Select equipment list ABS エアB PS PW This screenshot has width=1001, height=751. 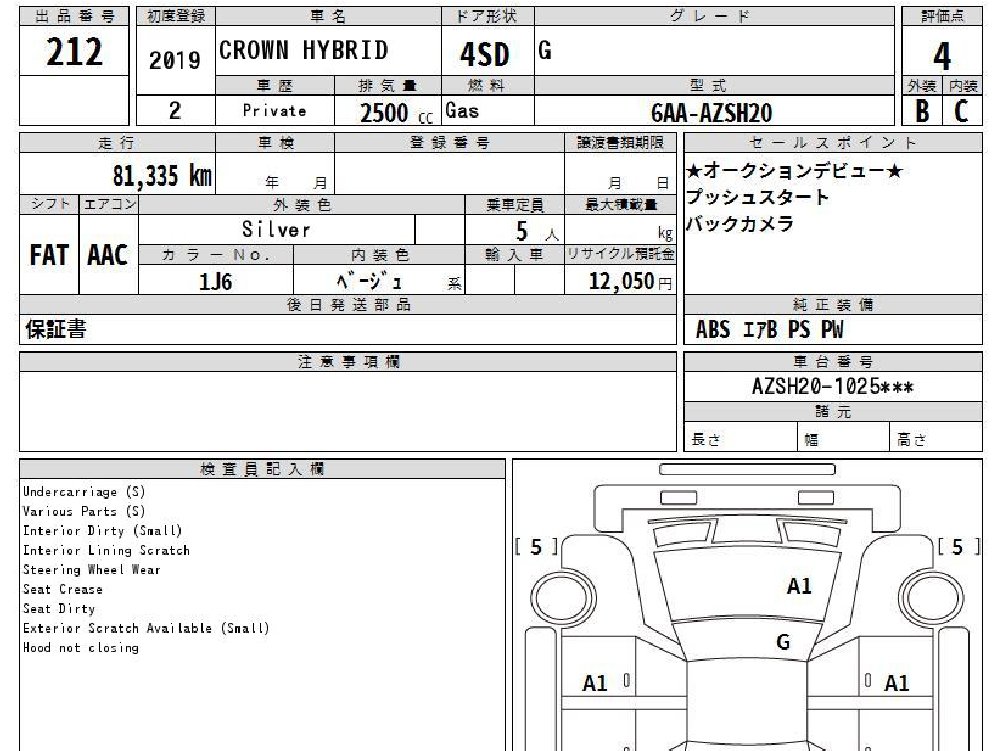[769, 330]
